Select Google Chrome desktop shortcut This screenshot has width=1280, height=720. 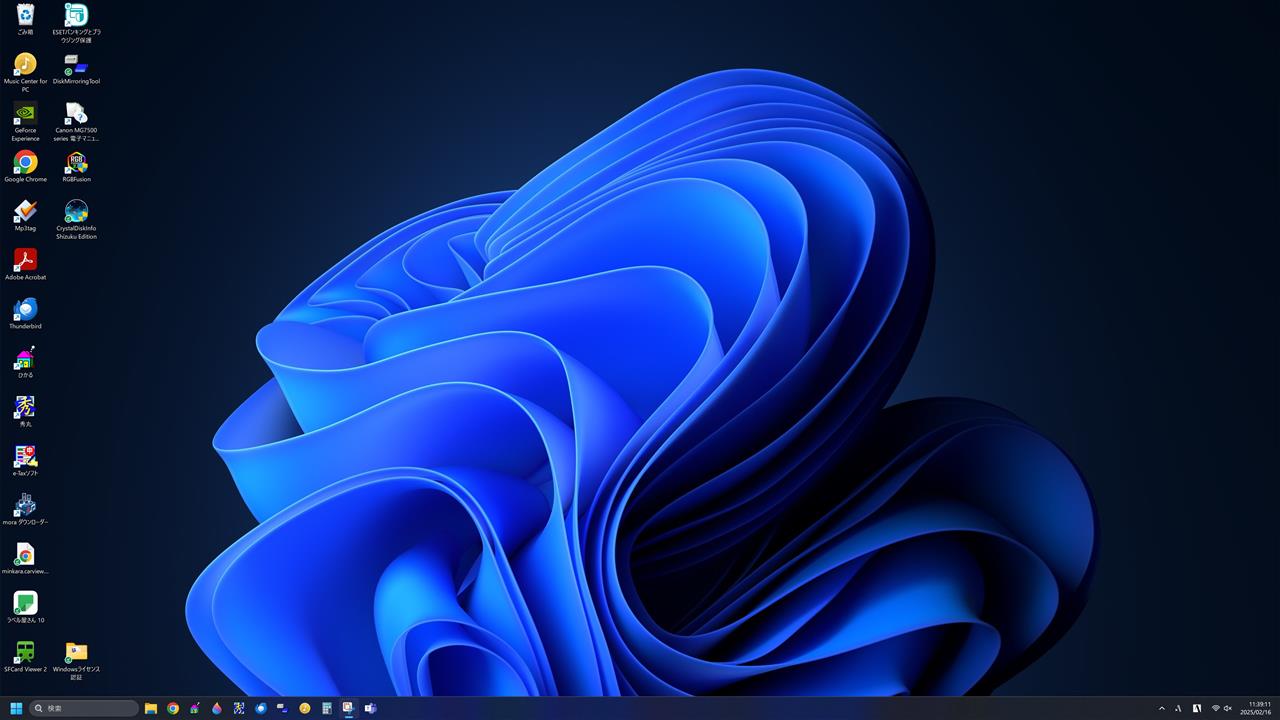25,166
